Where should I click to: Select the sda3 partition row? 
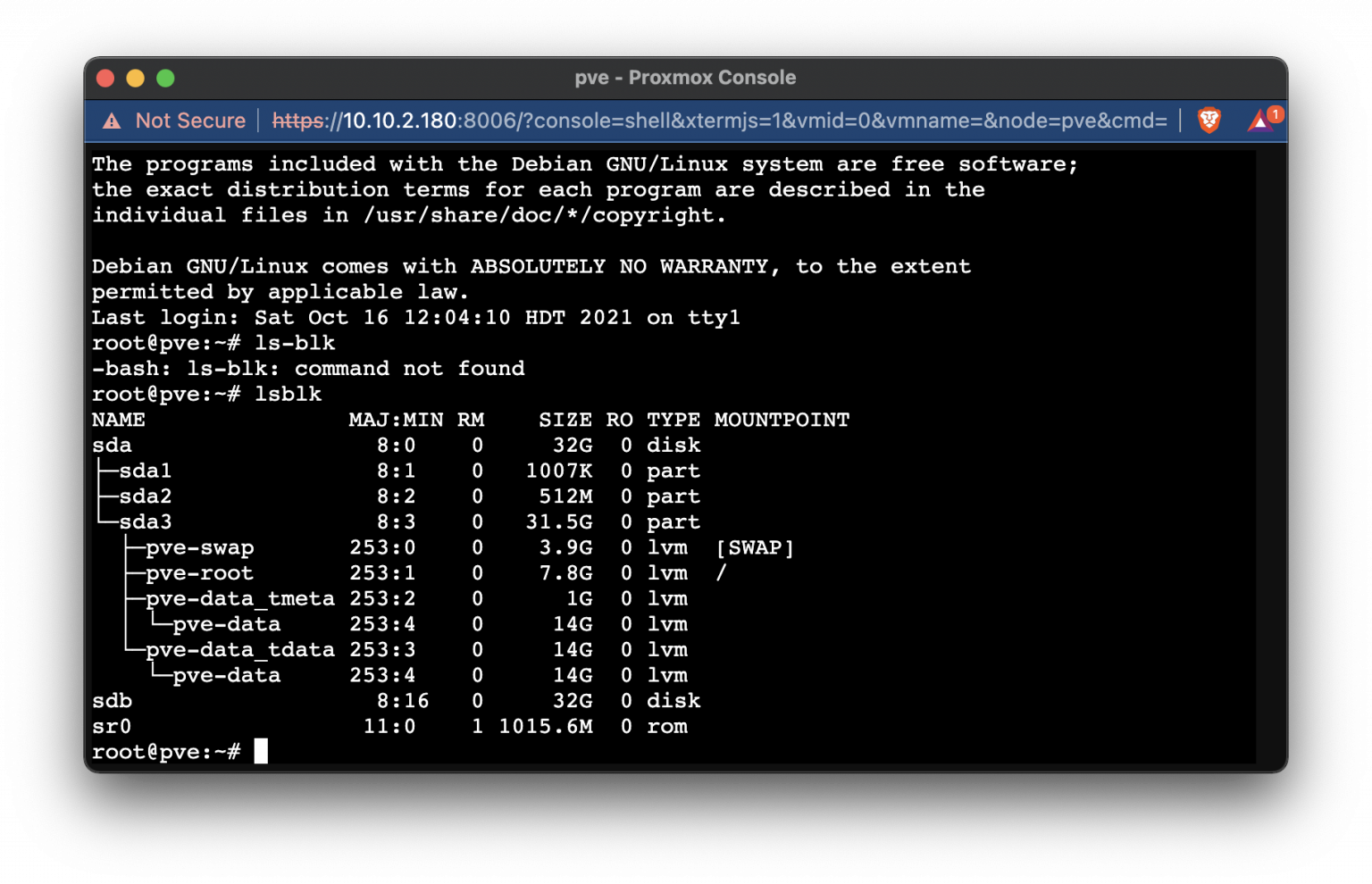pos(146,521)
